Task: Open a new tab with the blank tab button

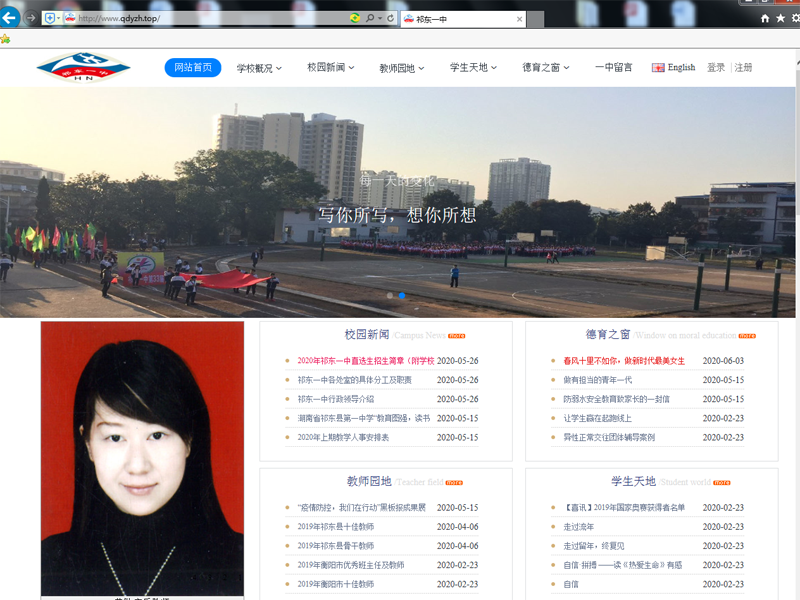Action: pyautogui.click(x=535, y=20)
